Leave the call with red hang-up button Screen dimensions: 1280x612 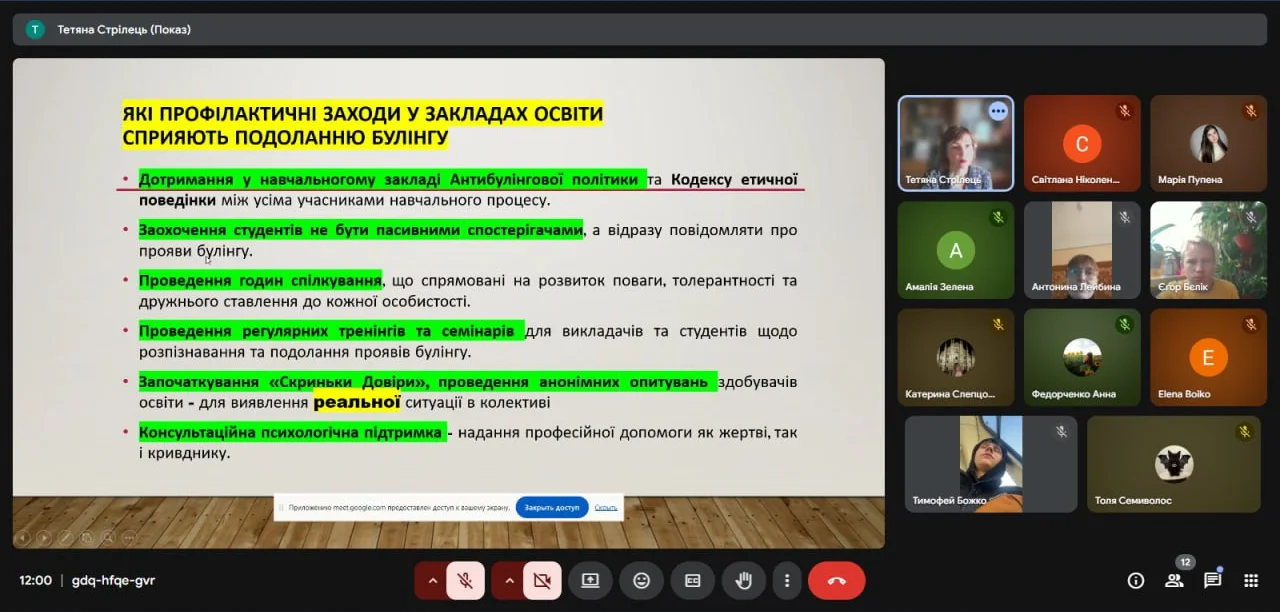click(x=836, y=580)
